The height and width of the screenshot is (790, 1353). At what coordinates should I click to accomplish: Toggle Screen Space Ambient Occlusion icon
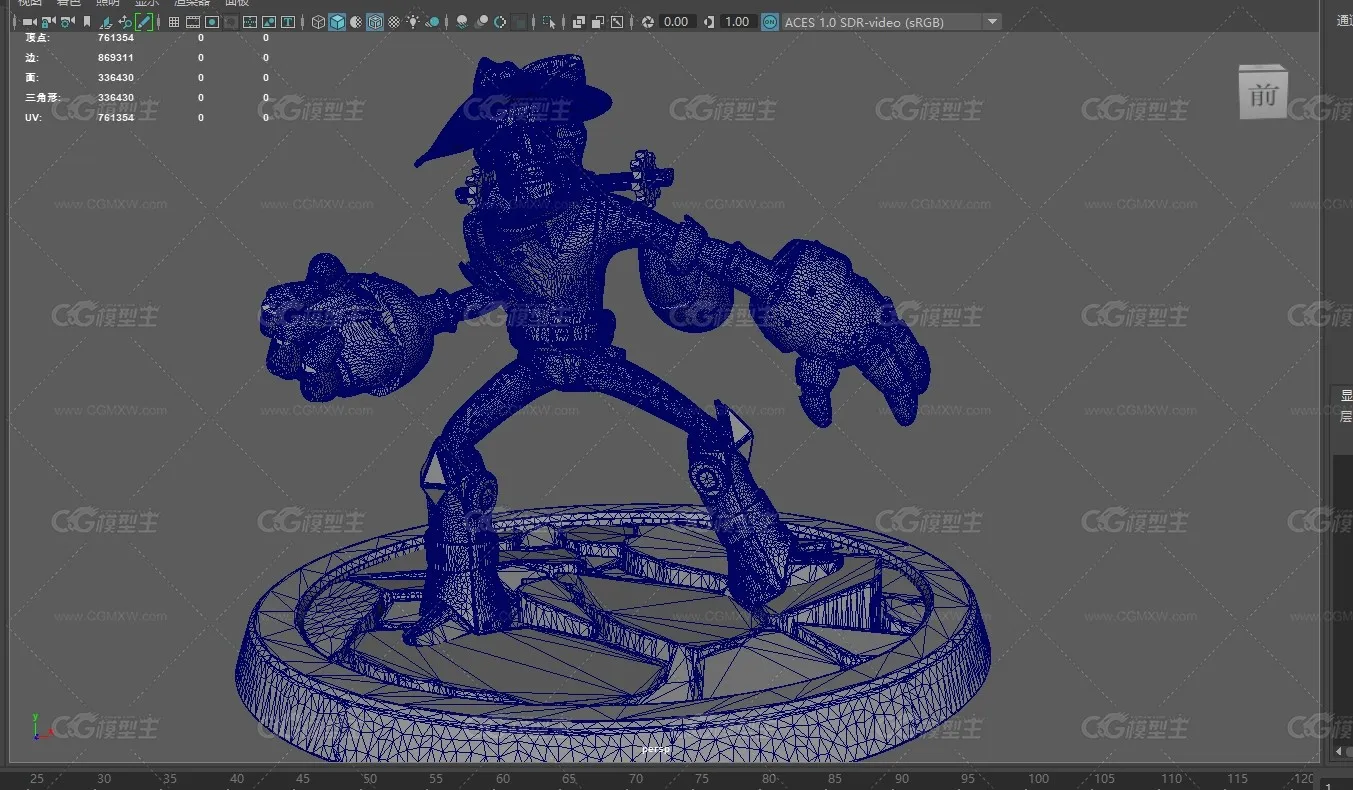tap(462, 22)
